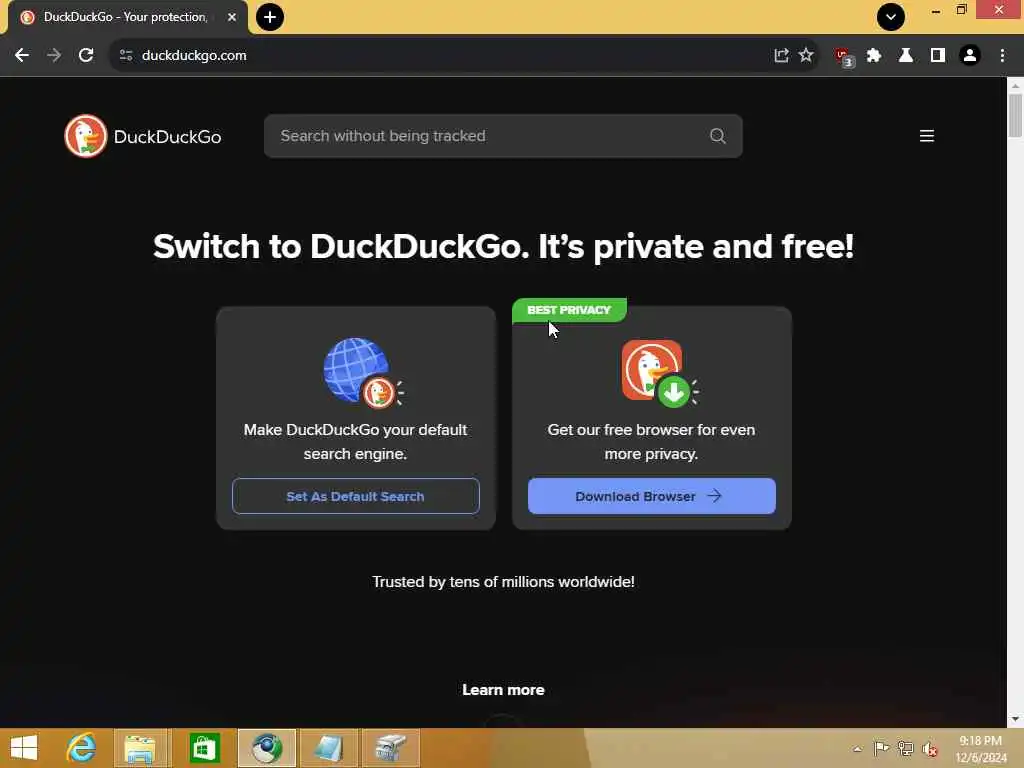Close the DuckDuckGo tab
Image resolution: width=1024 pixels, height=768 pixels.
tap(232, 17)
